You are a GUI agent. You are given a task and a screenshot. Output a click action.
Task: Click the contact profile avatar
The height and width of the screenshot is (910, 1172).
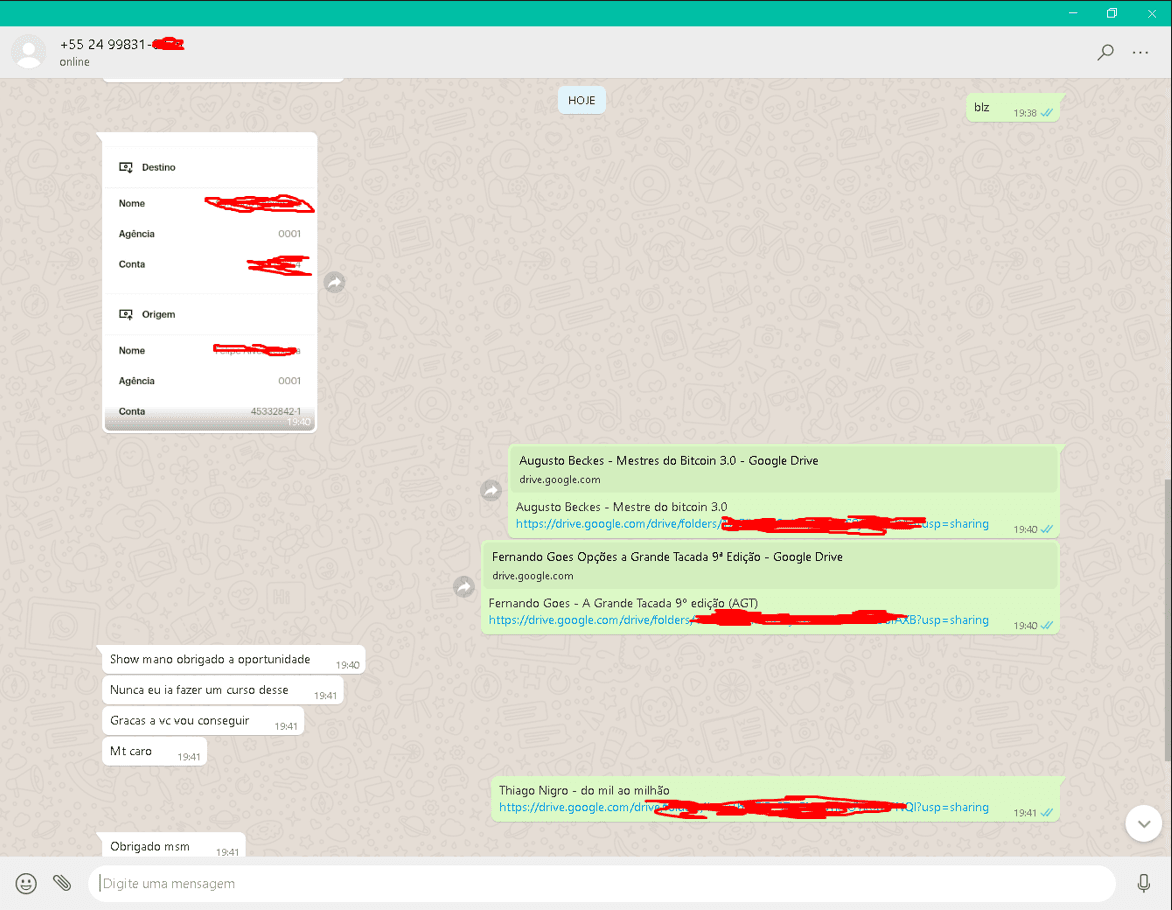point(28,52)
